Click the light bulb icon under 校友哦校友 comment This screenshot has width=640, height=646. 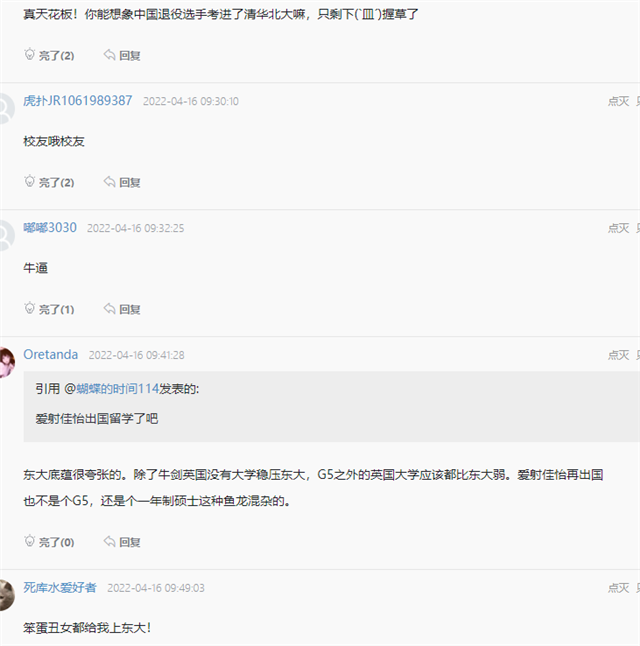coord(29,182)
